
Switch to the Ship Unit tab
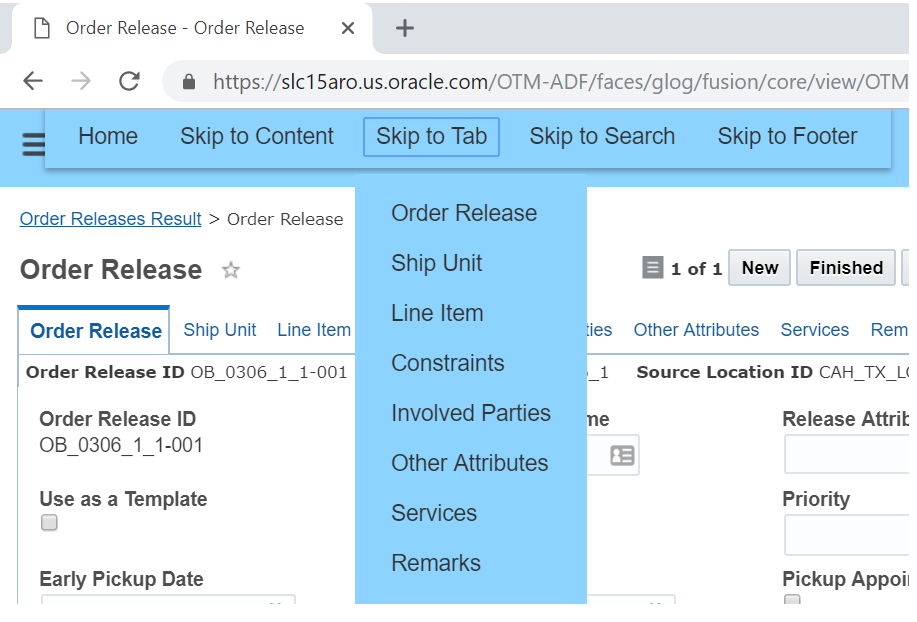pyautogui.click(x=220, y=330)
